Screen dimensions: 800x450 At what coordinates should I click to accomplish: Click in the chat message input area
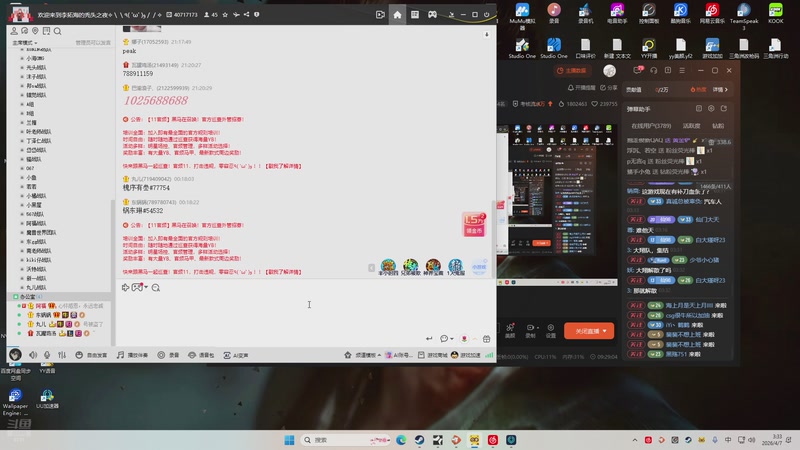(x=305, y=314)
